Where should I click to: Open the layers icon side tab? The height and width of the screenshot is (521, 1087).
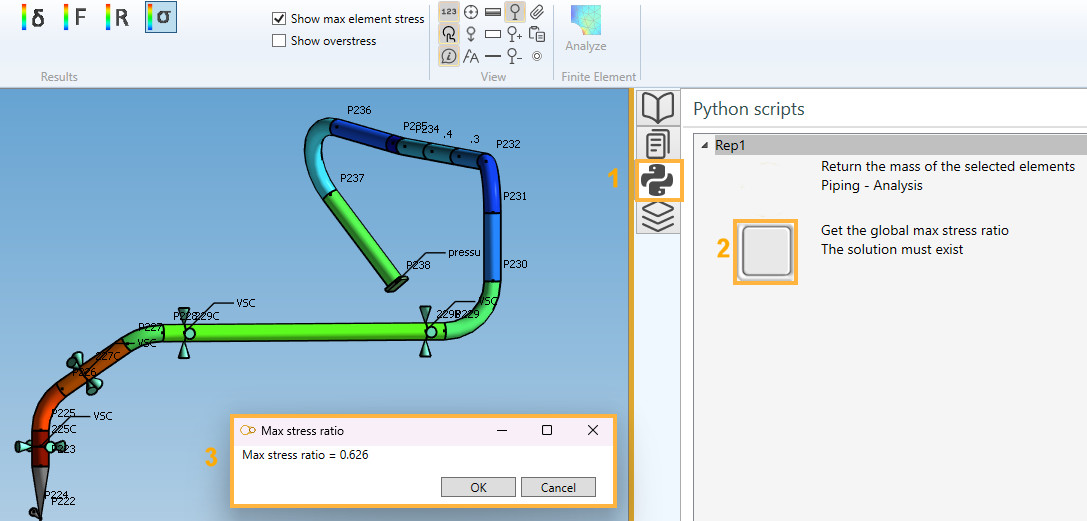(x=656, y=217)
